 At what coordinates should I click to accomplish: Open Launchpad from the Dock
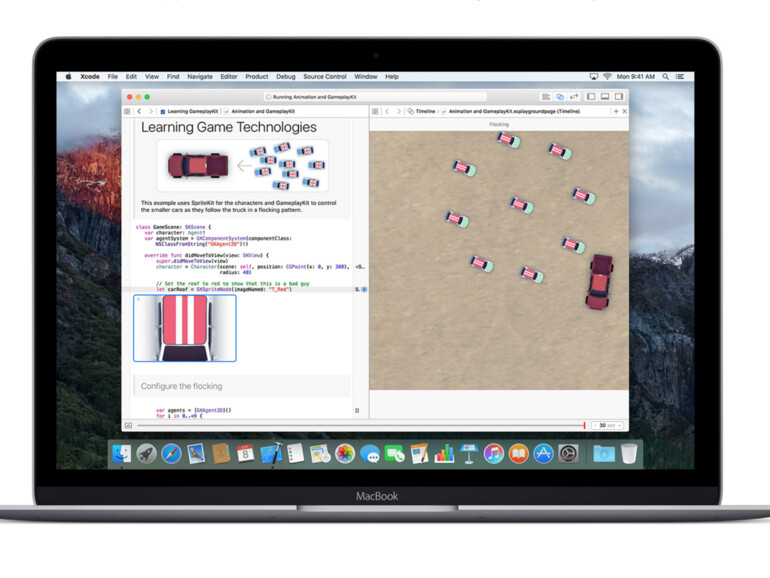[x=146, y=453]
